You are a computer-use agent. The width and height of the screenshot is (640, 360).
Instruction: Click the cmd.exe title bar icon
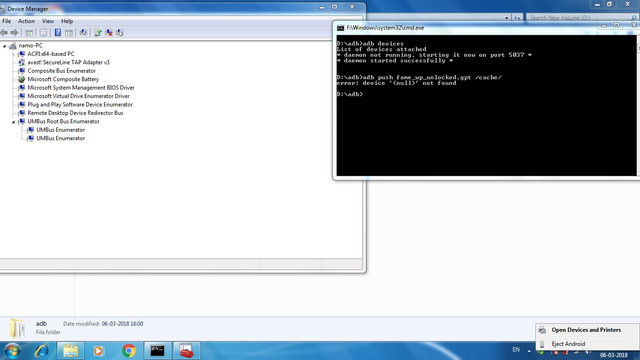(x=340, y=28)
